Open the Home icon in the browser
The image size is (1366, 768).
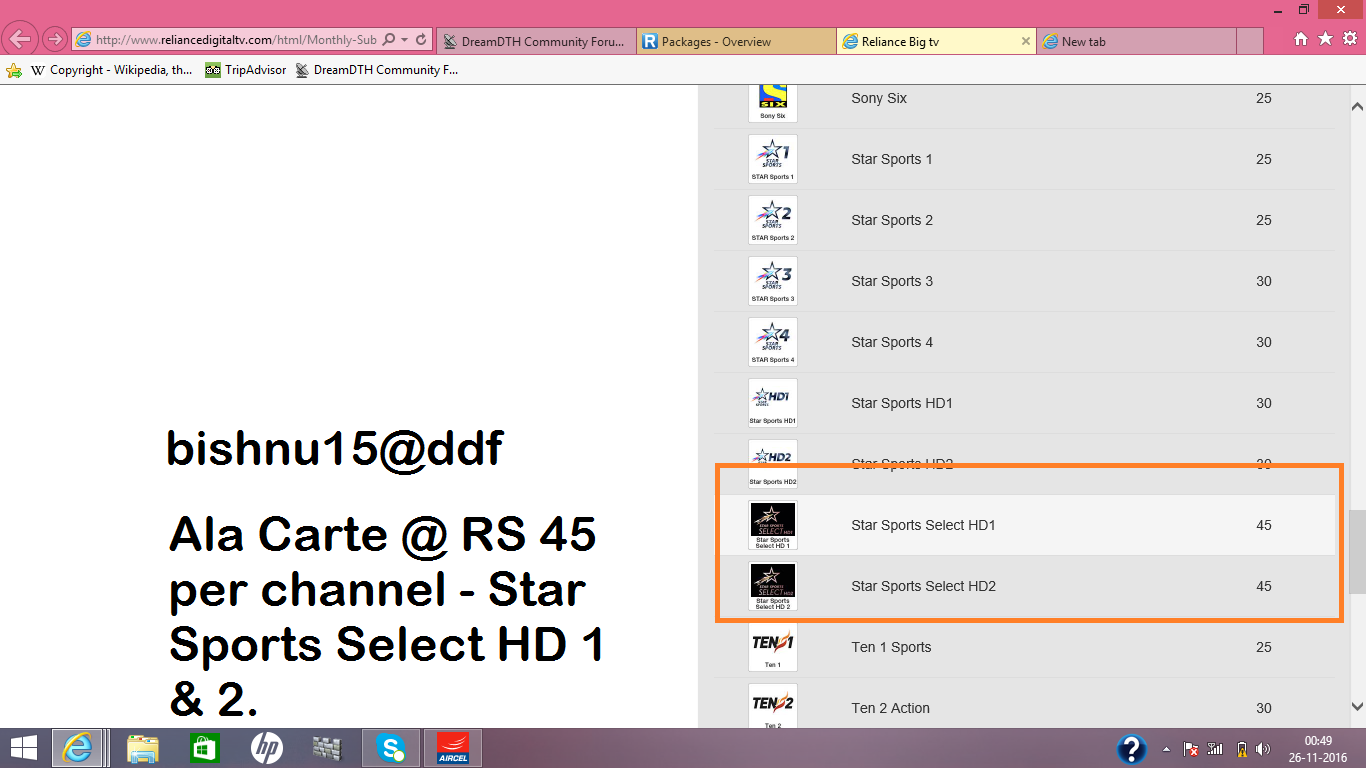point(1301,39)
